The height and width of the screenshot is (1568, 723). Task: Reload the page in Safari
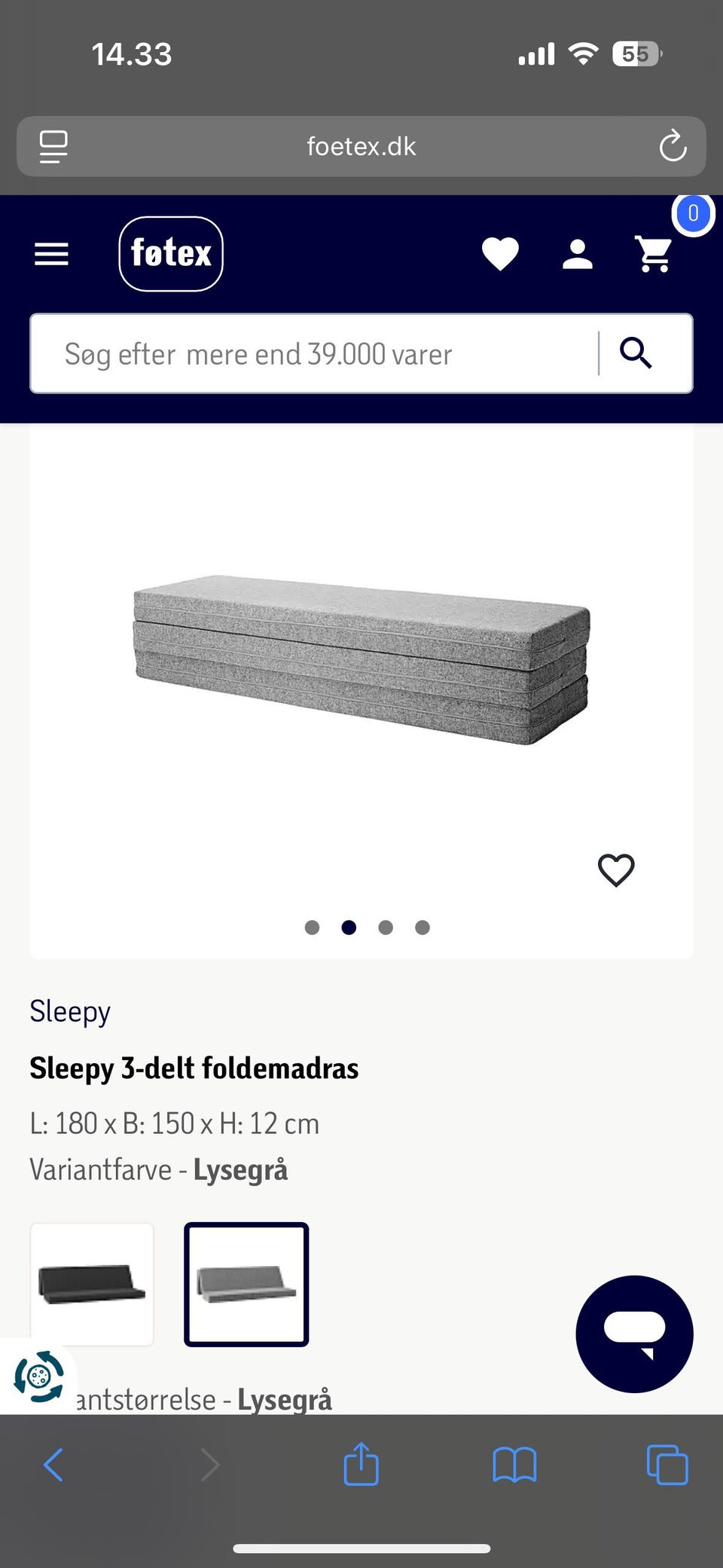[x=673, y=146]
